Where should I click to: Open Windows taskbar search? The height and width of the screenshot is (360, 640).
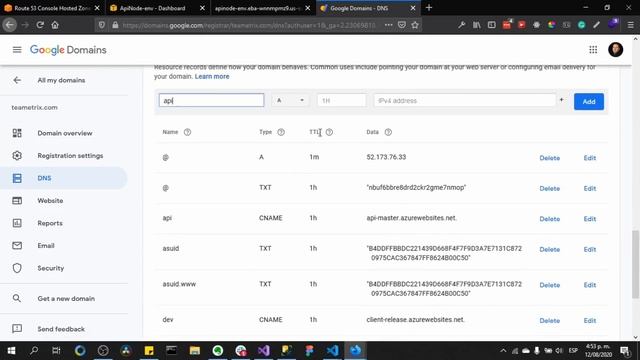coord(34,350)
